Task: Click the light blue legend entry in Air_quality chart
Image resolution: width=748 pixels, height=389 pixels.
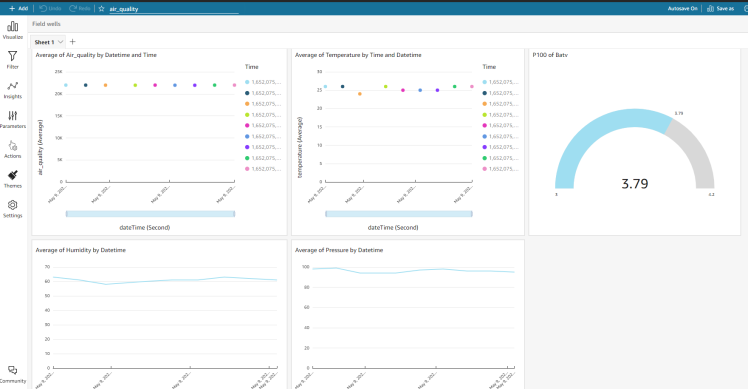Action: coord(263,82)
